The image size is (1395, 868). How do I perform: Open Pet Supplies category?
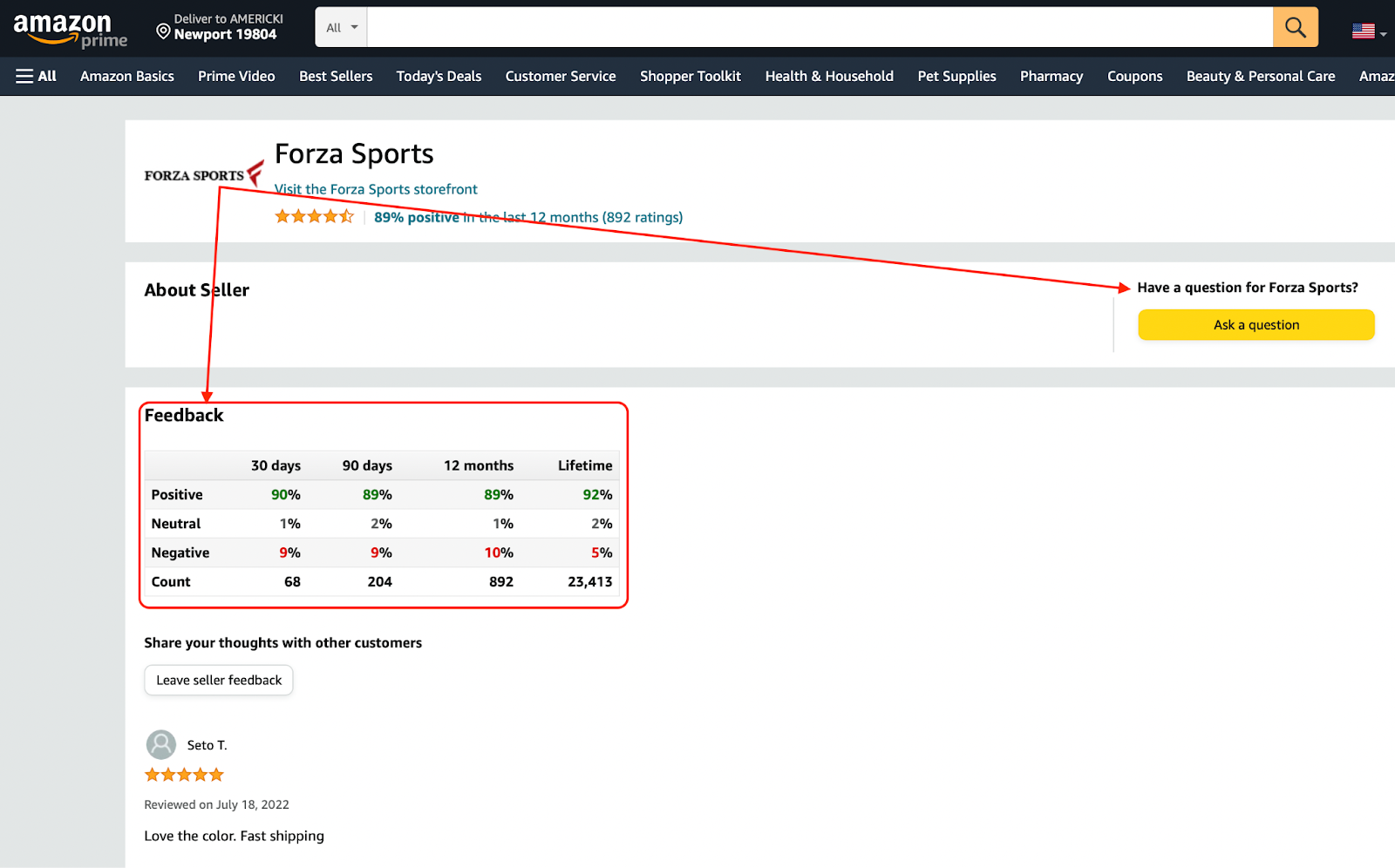[x=956, y=76]
